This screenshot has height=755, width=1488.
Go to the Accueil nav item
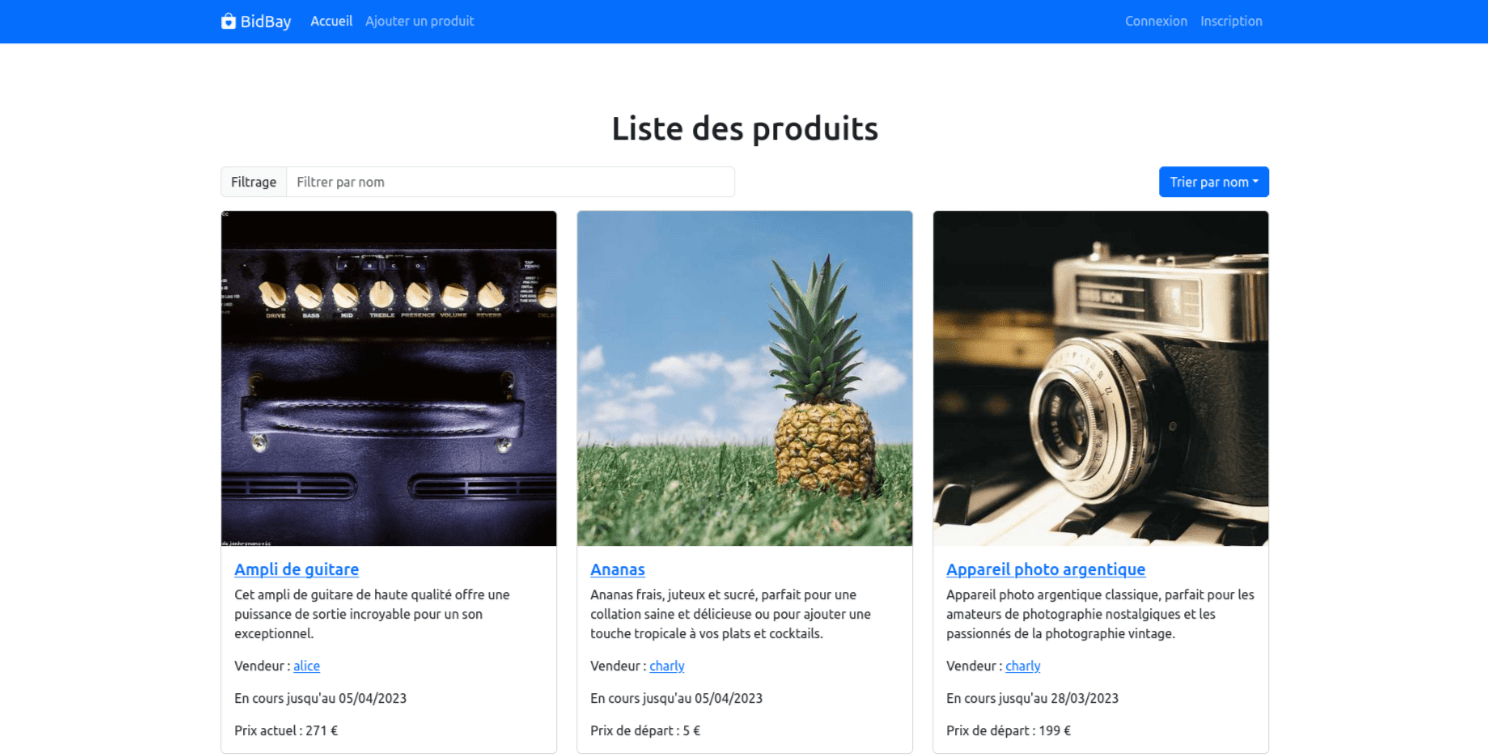coord(331,21)
